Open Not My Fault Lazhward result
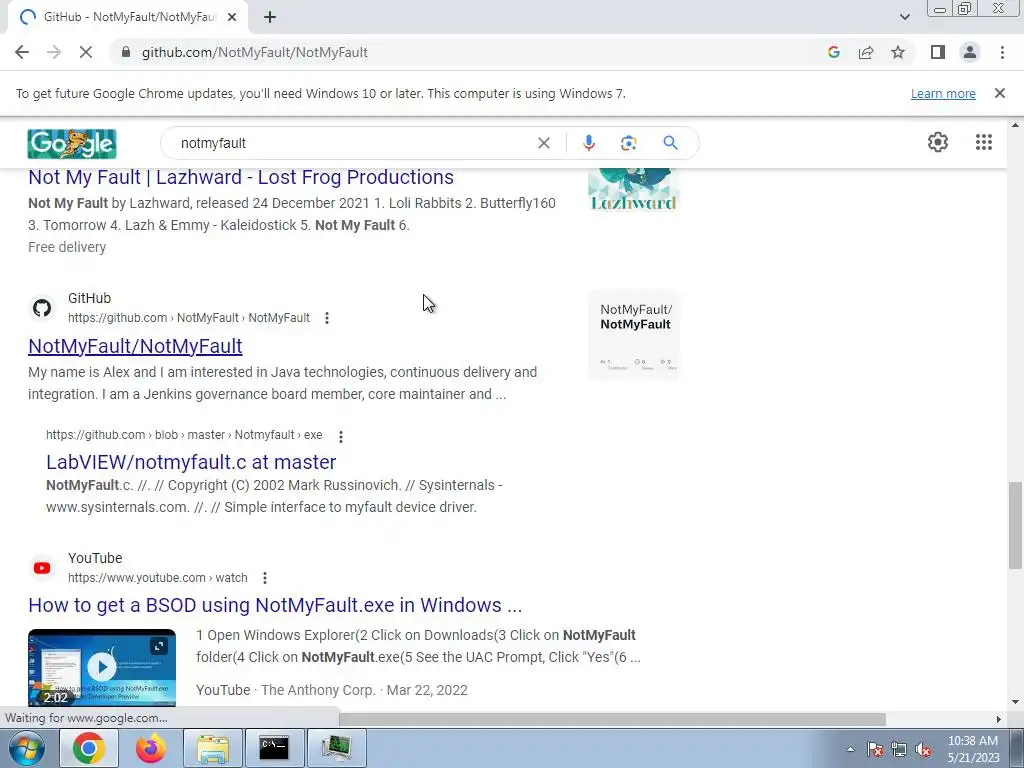The width and height of the screenshot is (1024, 768). 241,177
